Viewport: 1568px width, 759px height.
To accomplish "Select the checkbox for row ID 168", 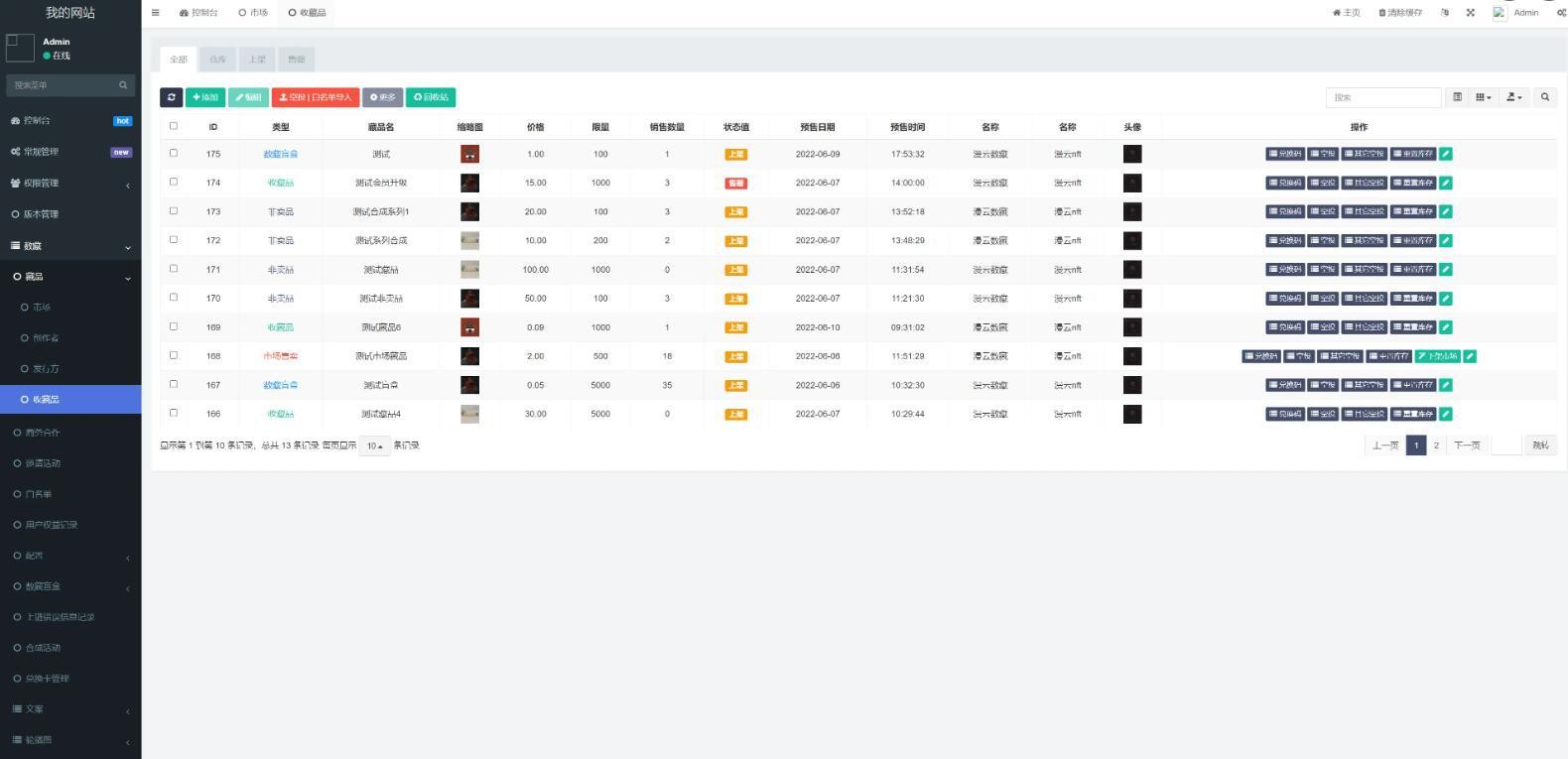I will 174,355.
